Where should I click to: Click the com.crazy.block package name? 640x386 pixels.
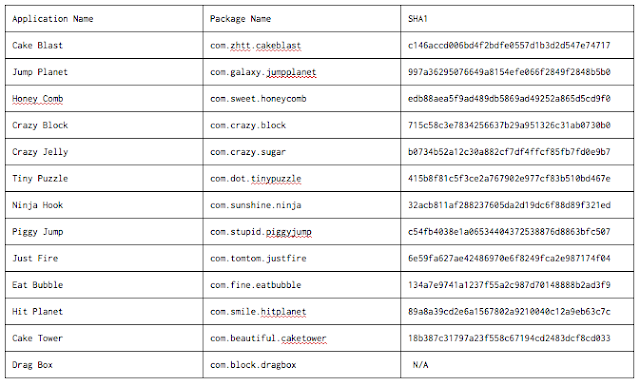(x=248, y=125)
